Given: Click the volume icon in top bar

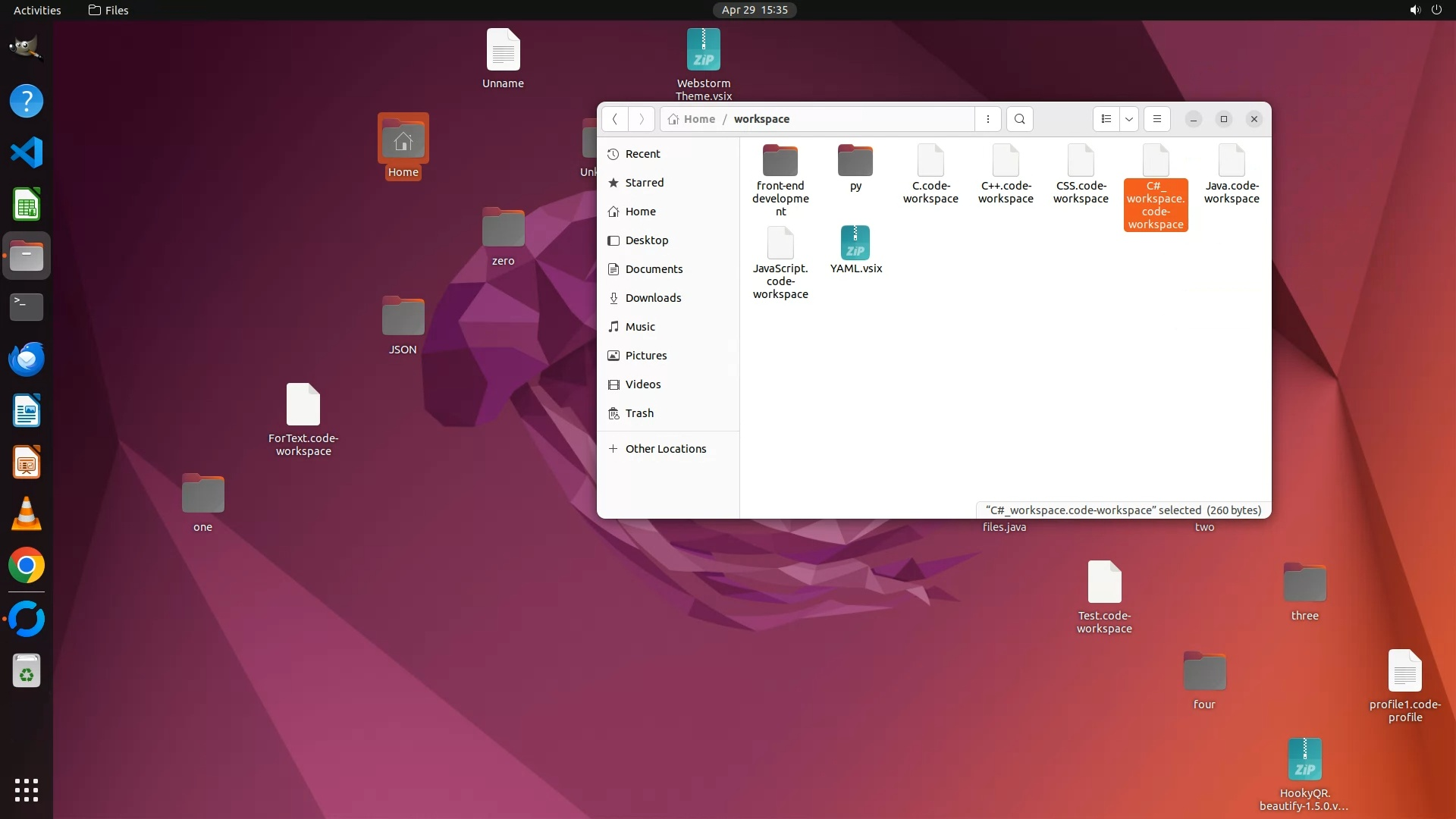Looking at the screenshot, I should click(x=1414, y=10).
